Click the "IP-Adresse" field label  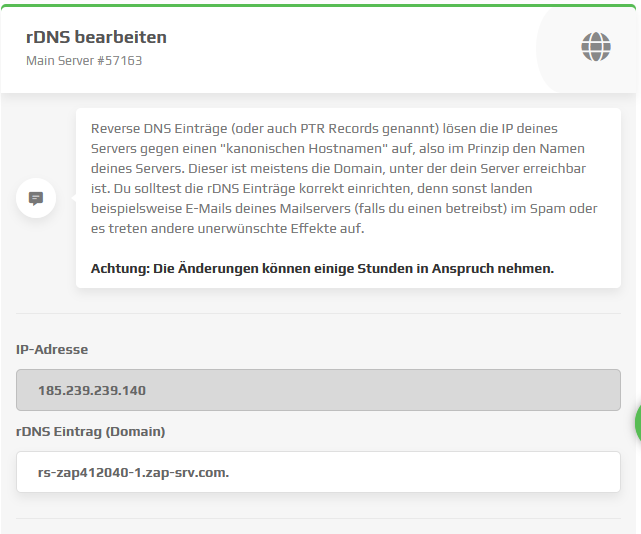pyautogui.click(x=52, y=350)
